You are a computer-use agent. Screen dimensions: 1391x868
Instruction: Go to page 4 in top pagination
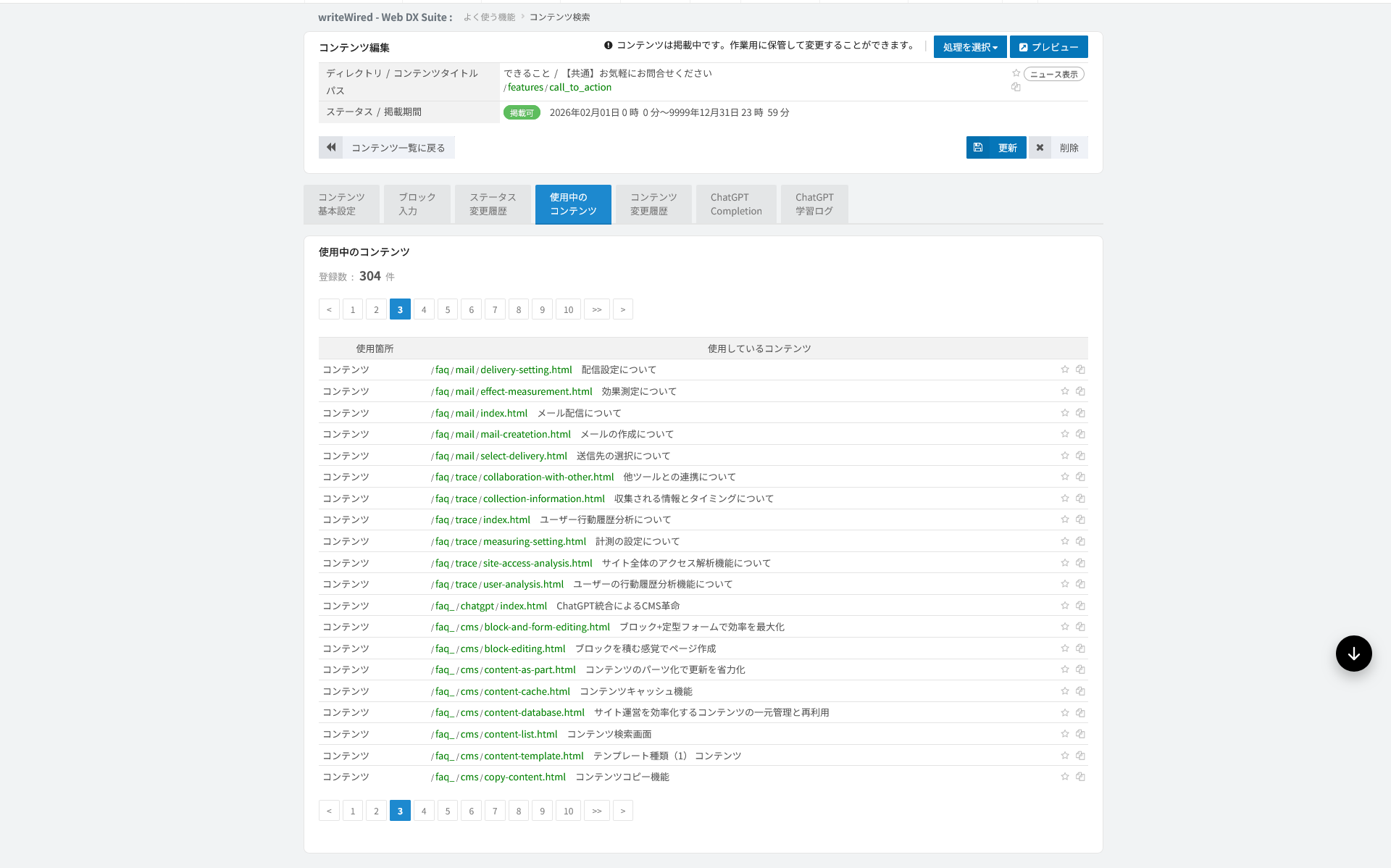pyautogui.click(x=424, y=309)
